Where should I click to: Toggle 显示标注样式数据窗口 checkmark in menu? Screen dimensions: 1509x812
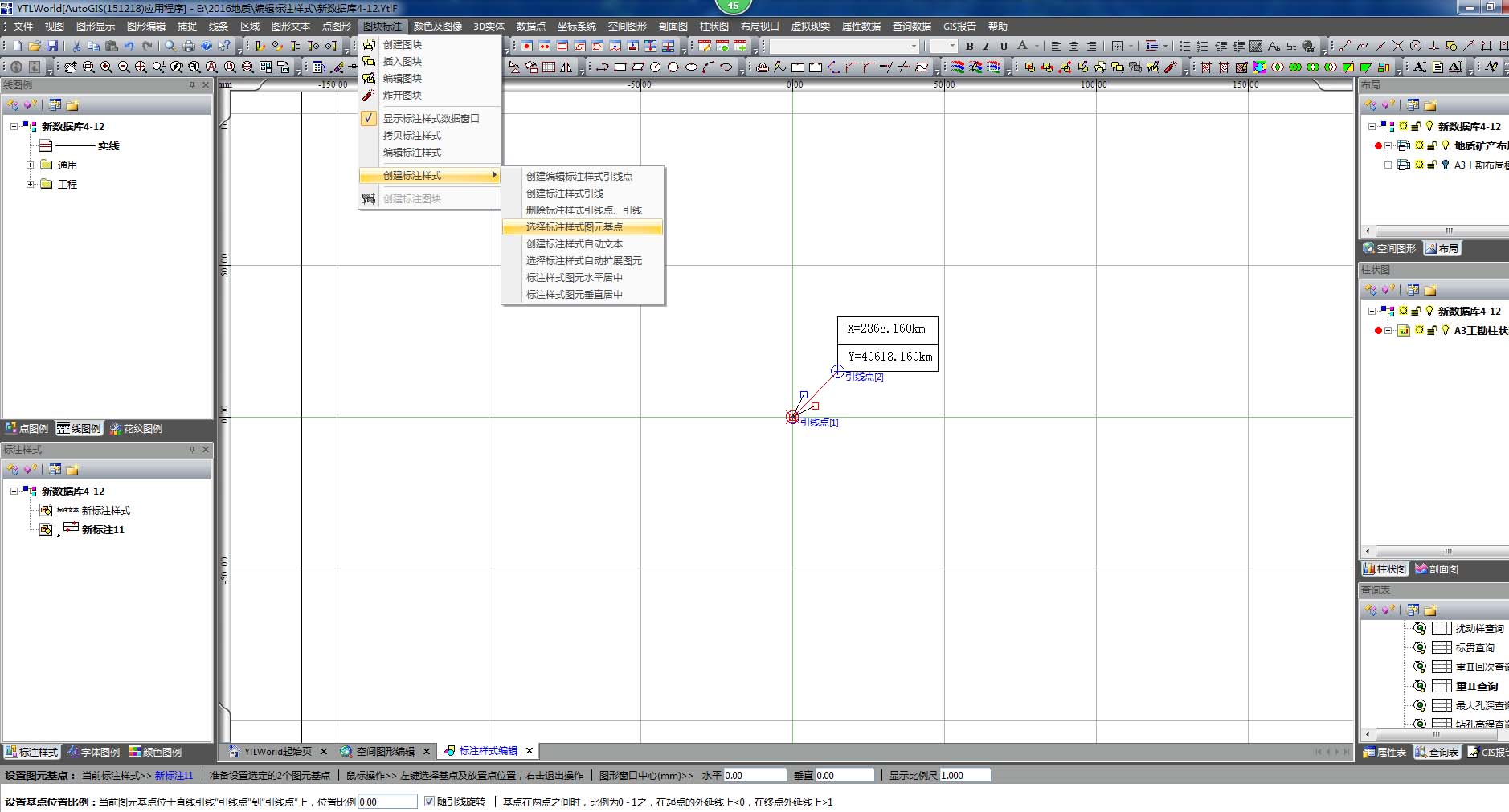(368, 118)
